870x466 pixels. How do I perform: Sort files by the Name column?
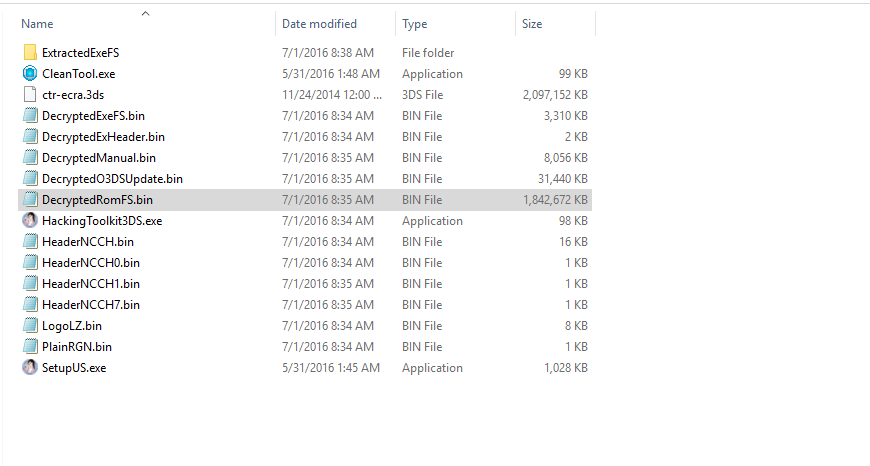pos(36,23)
